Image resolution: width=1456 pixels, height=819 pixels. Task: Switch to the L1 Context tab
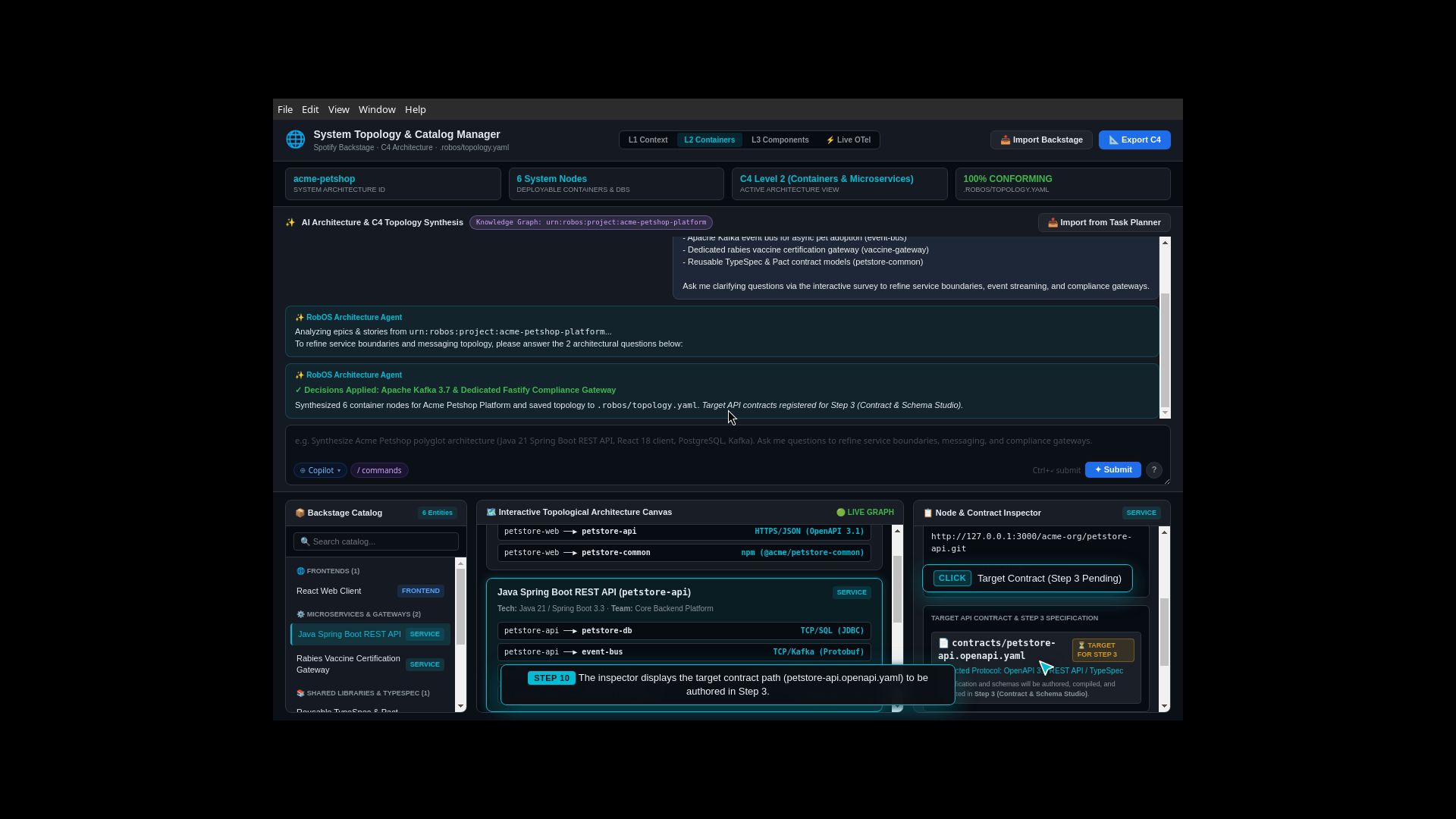(x=648, y=140)
